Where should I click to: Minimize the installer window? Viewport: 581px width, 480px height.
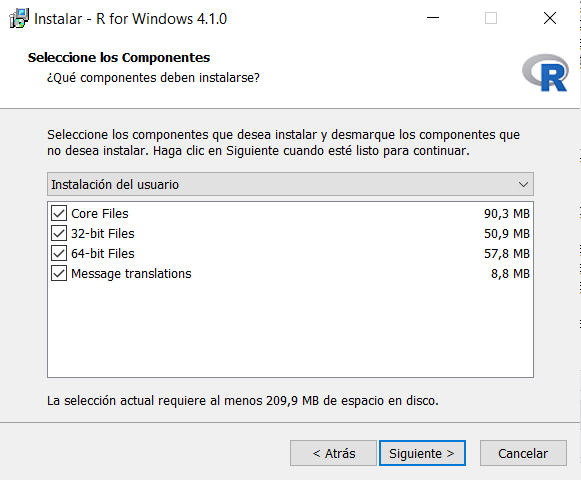click(x=432, y=18)
